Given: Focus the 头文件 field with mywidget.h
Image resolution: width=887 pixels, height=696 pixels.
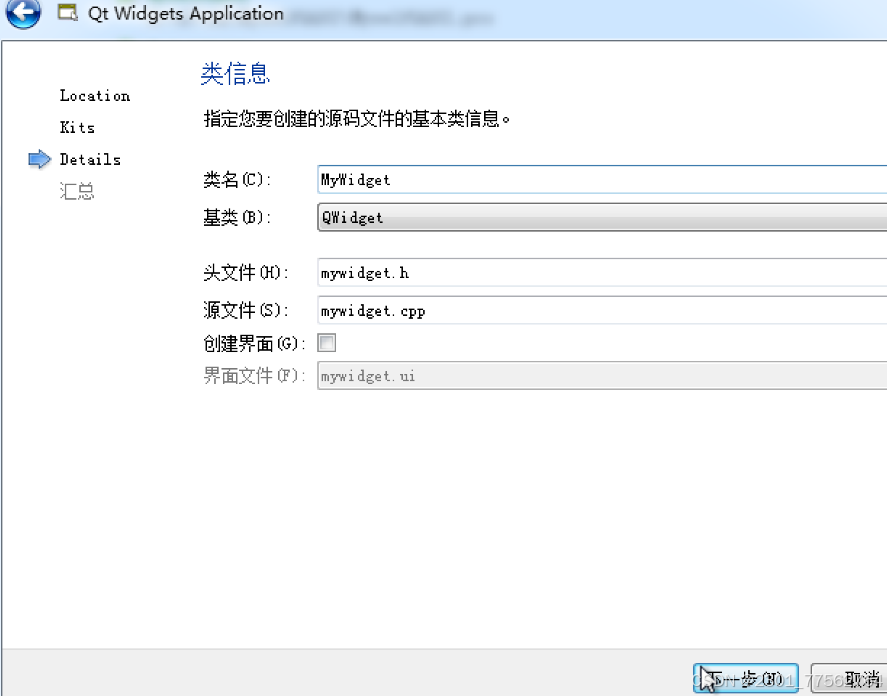Looking at the screenshot, I should tap(602, 273).
